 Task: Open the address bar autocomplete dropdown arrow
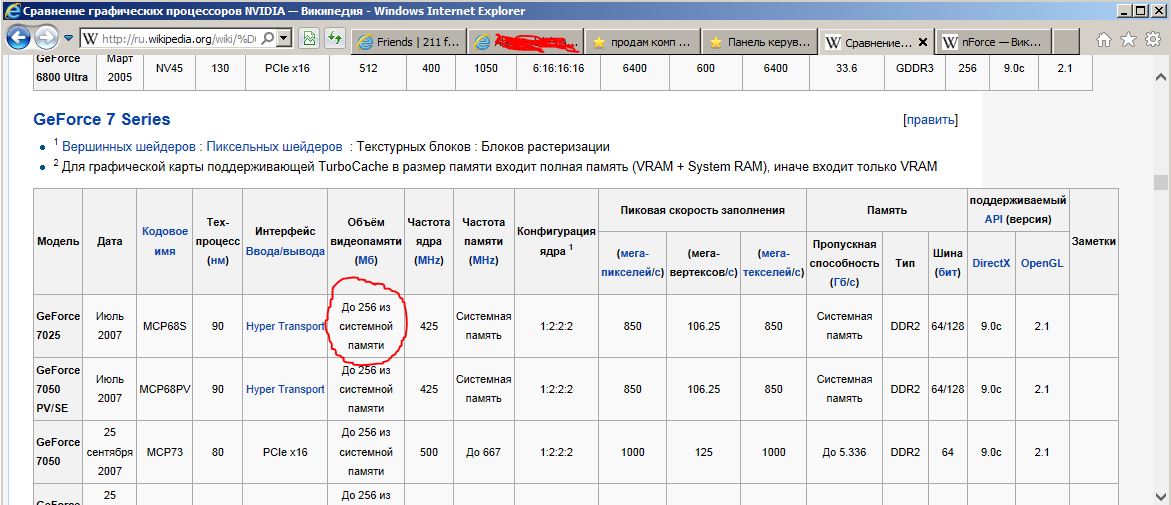284,39
